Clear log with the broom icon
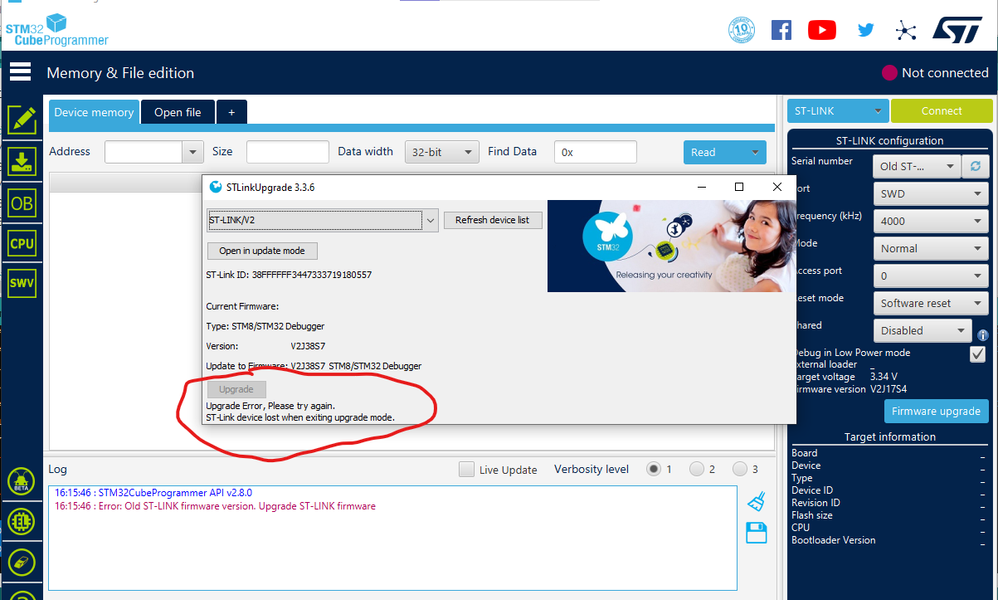Screen dimensions: 998x600 pyautogui.click(x=756, y=501)
